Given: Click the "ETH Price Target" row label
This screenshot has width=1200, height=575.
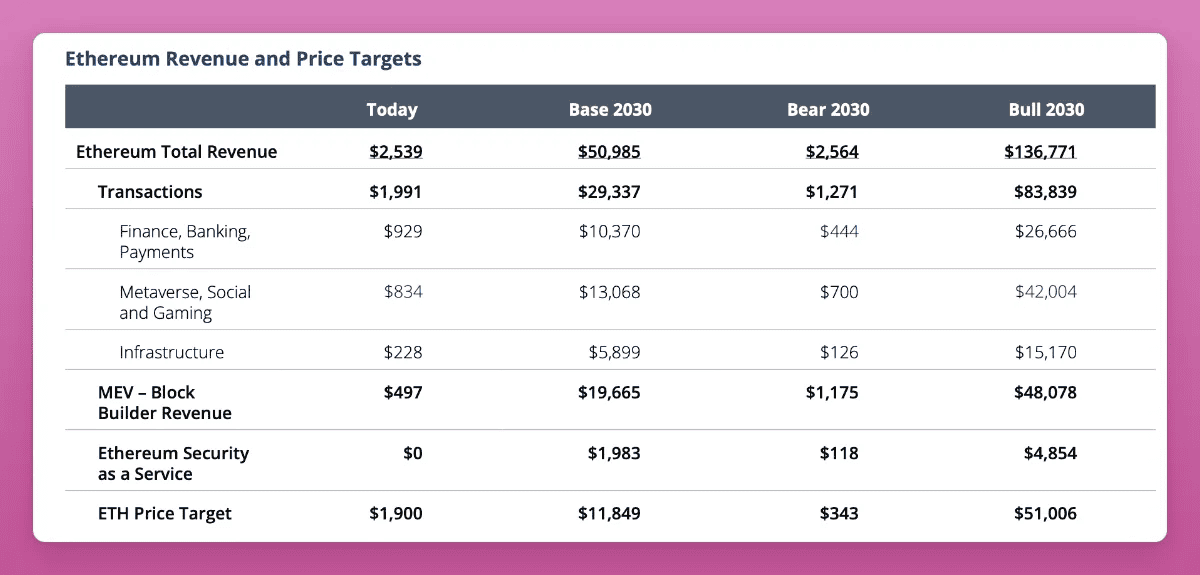Looking at the screenshot, I should (x=165, y=513).
